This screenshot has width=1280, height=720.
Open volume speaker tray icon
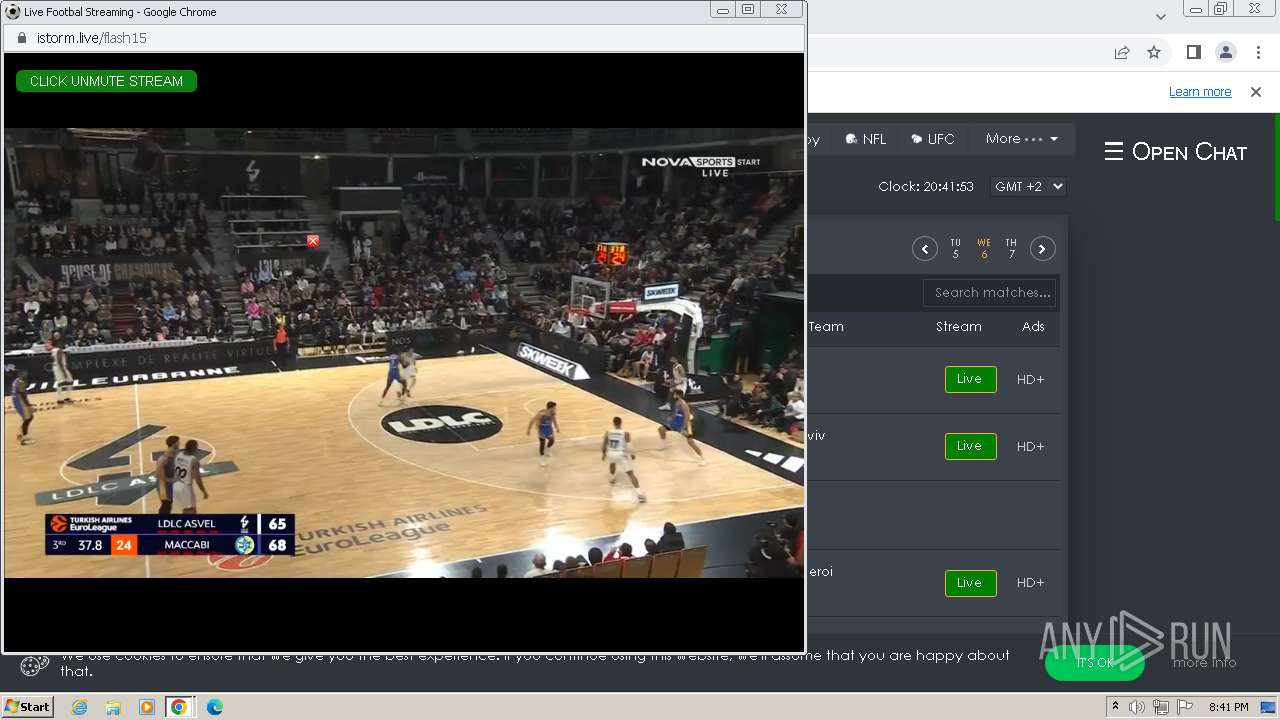(x=1137, y=707)
